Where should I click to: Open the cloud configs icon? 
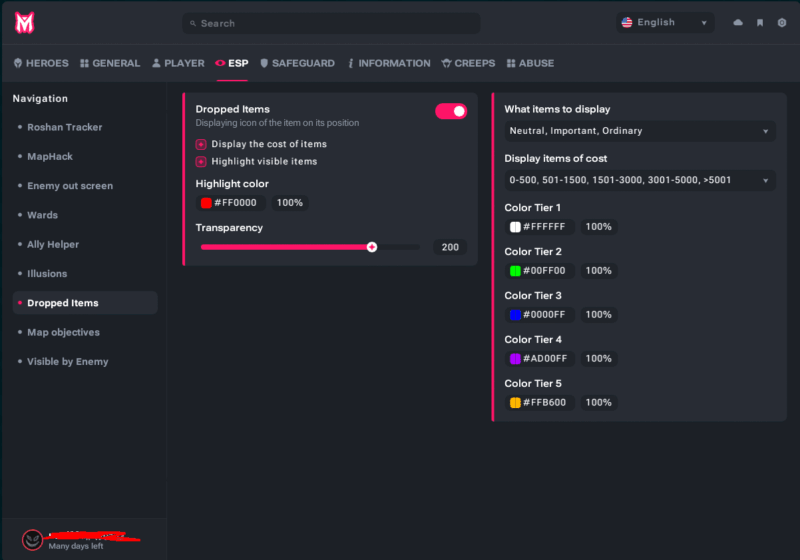pos(738,22)
